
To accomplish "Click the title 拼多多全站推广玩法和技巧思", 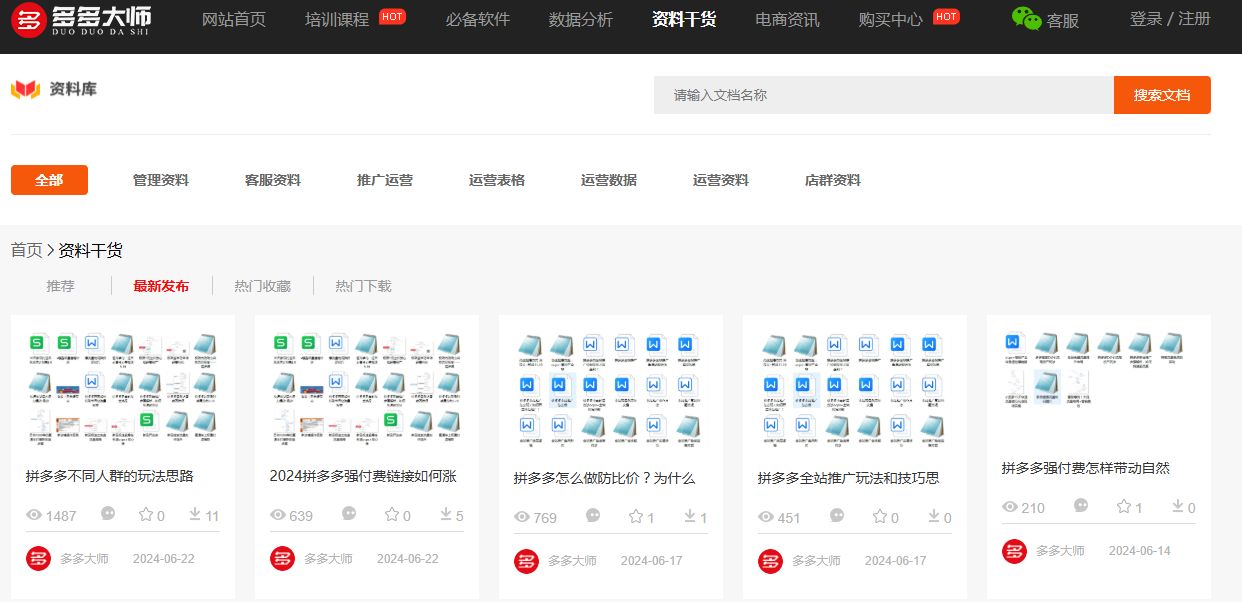I will coord(849,478).
